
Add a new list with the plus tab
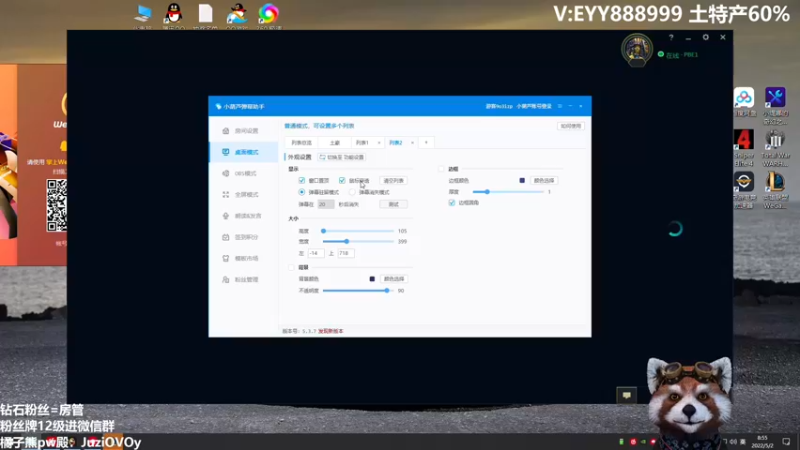(x=426, y=143)
